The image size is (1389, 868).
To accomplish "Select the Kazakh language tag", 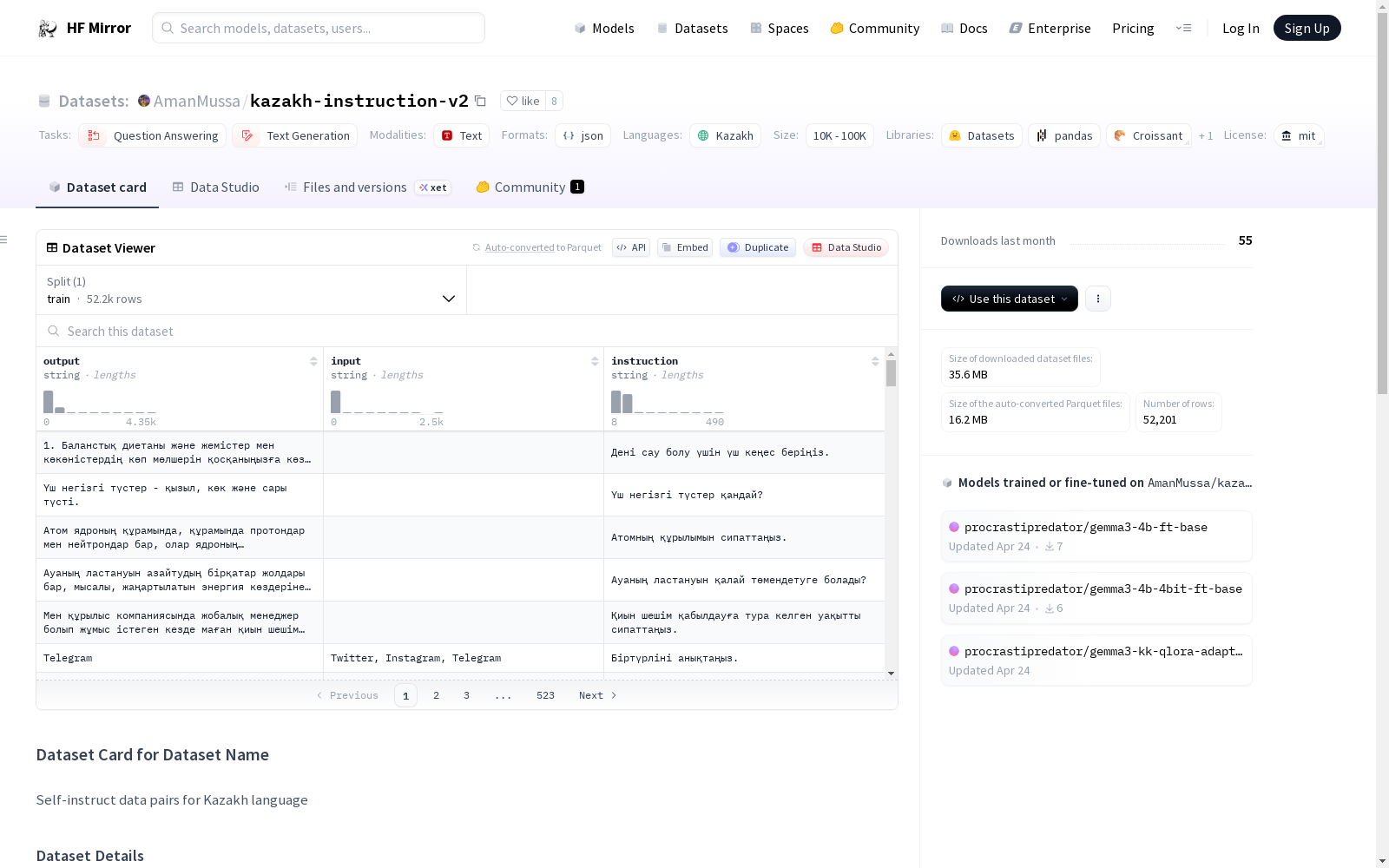I will tap(725, 135).
